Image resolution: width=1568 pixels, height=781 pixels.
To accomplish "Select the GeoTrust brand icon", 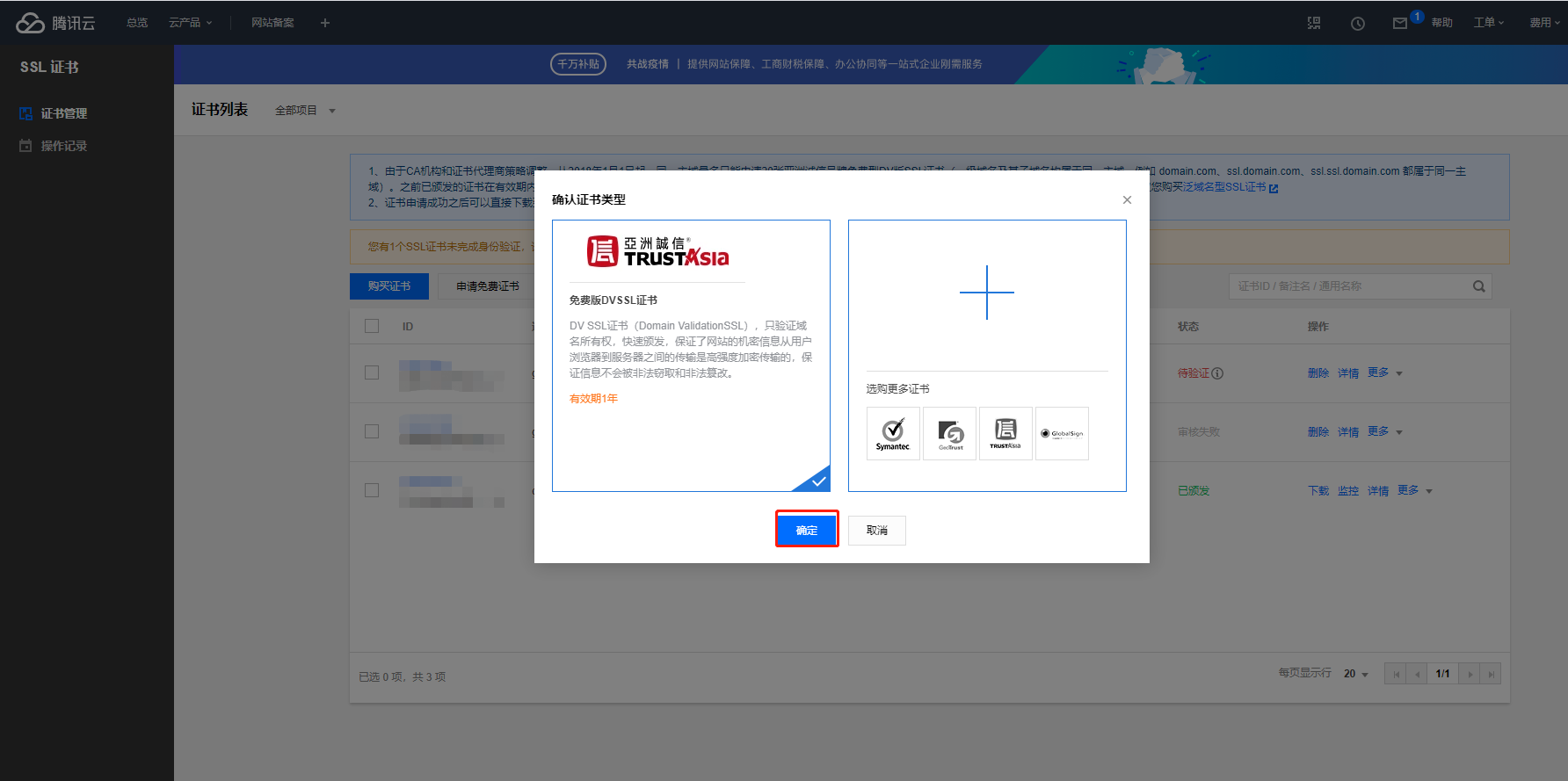I will 949,433.
